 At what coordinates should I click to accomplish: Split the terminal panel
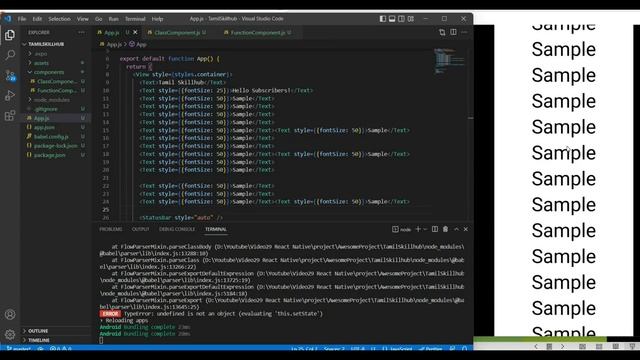[435, 229]
